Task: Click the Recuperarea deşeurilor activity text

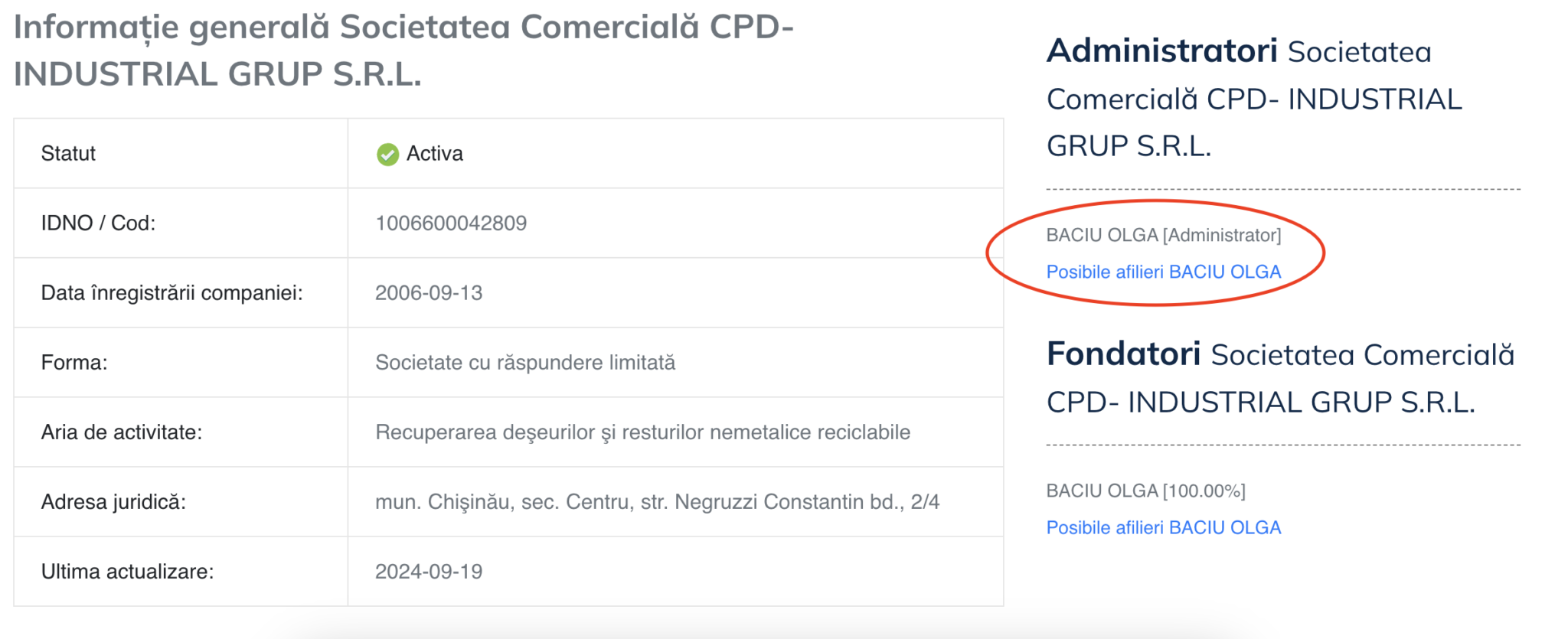Action: click(642, 432)
